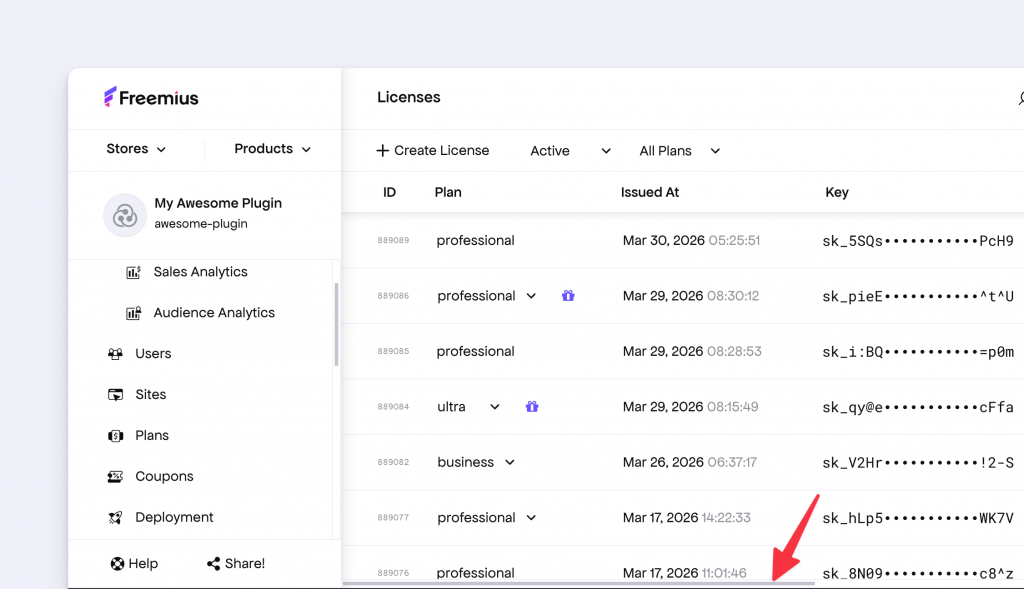Viewport: 1024px width, 589px height.
Task: Click the Create License button
Action: (x=433, y=150)
